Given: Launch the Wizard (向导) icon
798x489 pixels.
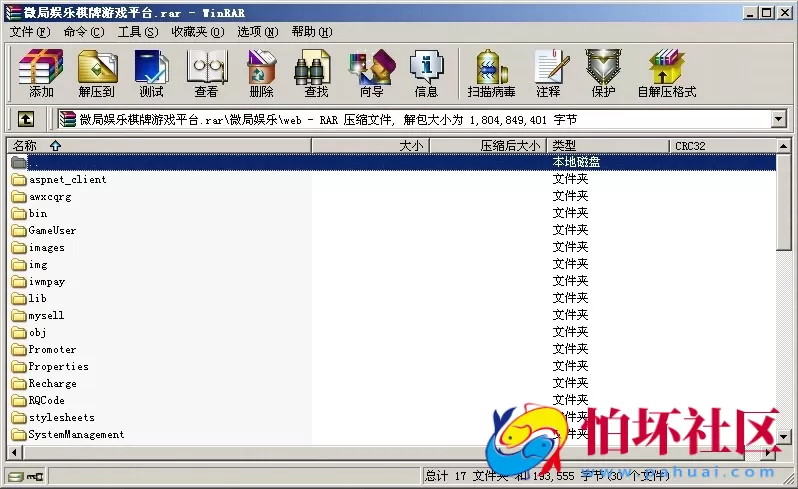Looking at the screenshot, I should (372, 73).
